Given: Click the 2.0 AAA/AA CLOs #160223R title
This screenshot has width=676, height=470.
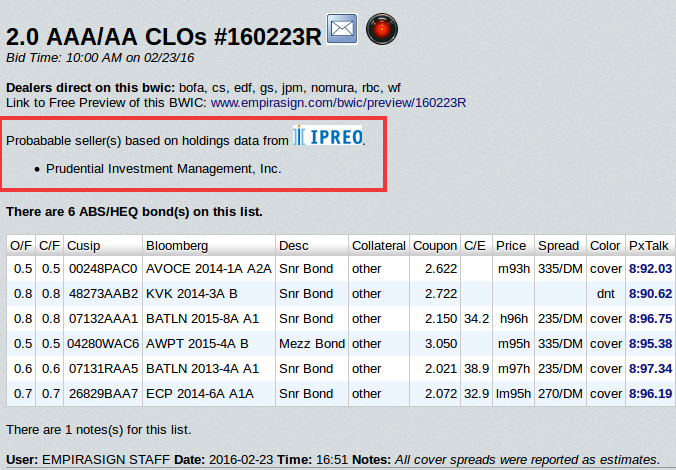Looking at the screenshot, I should tap(164, 37).
